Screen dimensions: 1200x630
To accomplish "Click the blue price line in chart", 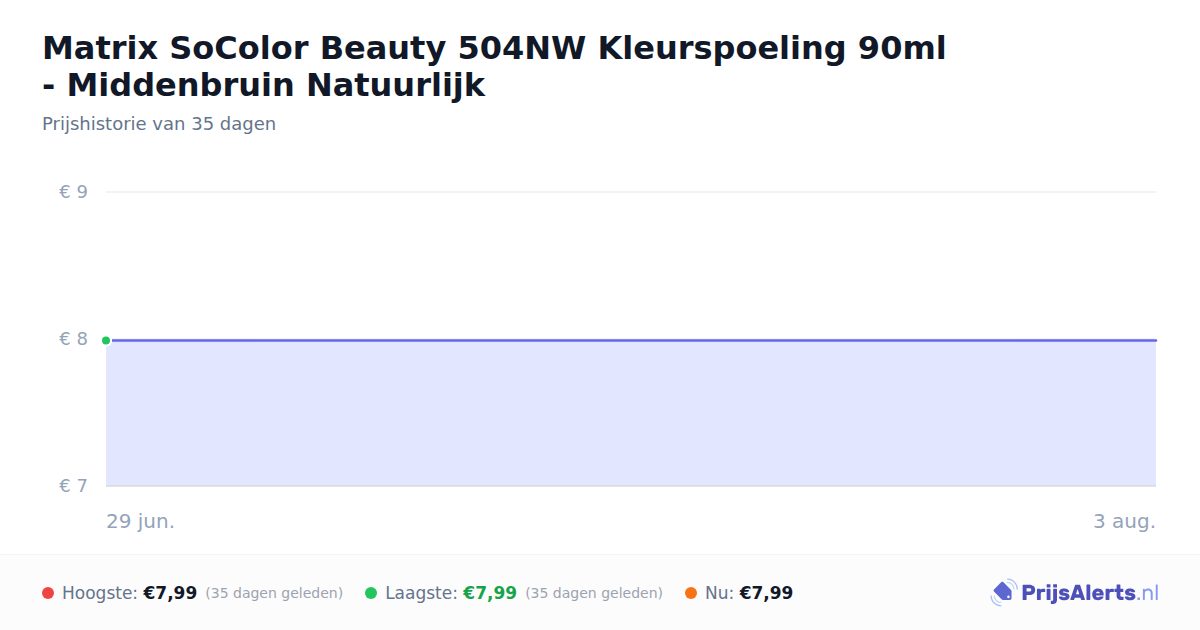I will [631, 340].
